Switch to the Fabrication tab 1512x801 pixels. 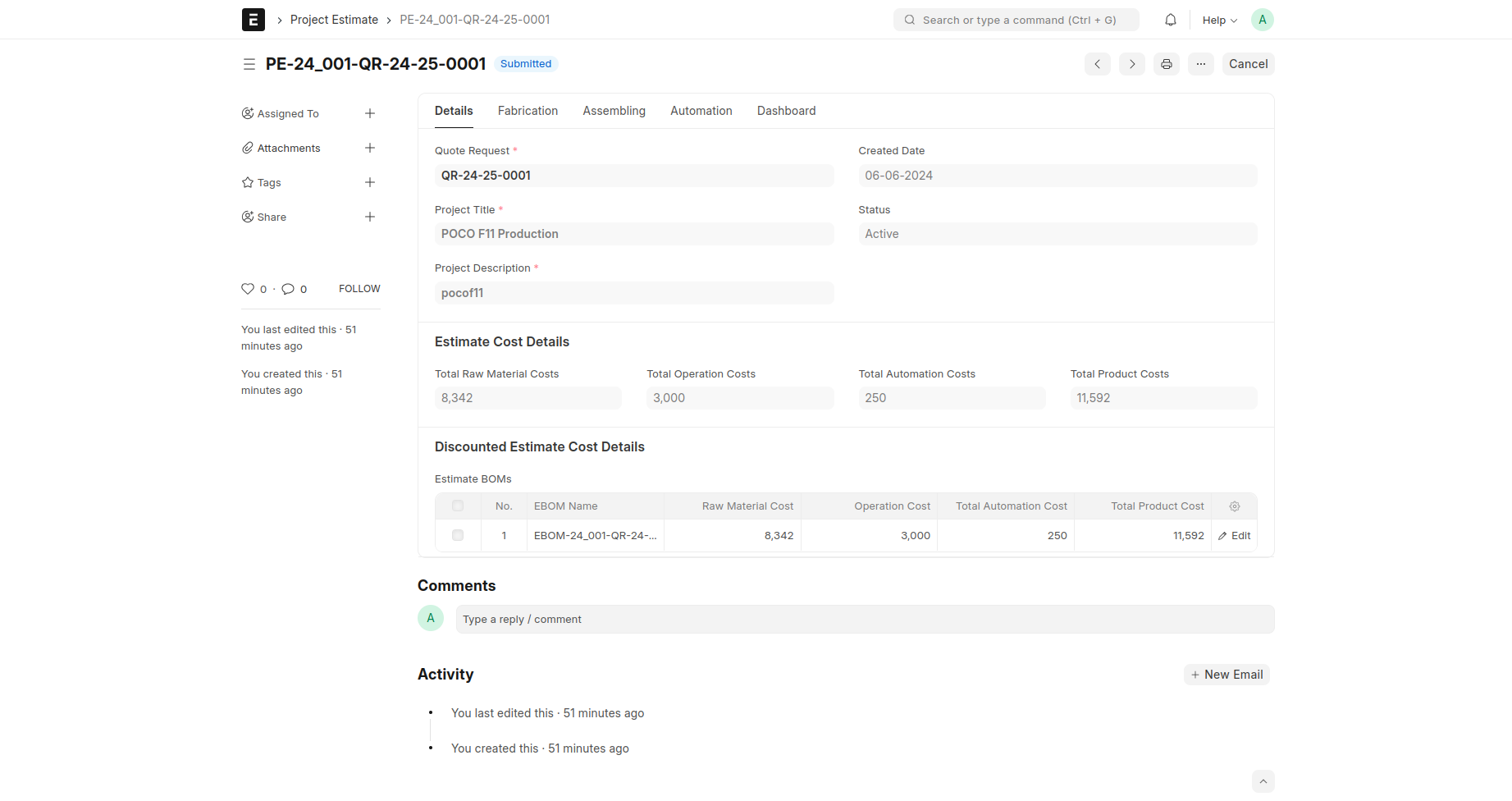[x=528, y=111]
